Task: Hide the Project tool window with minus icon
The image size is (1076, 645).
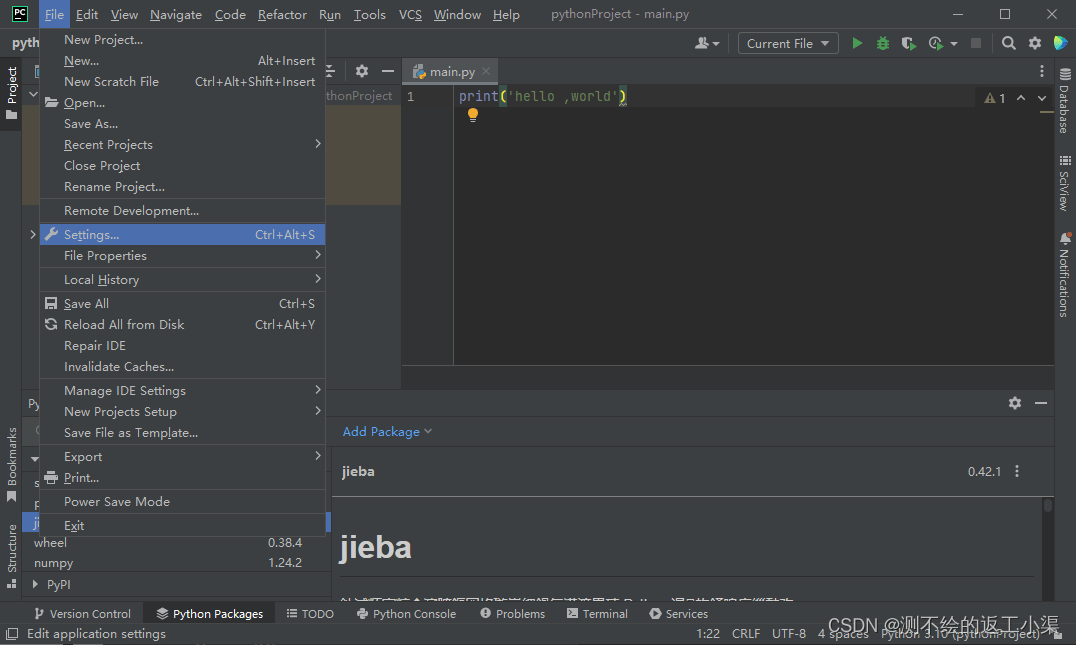Action: tap(388, 71)
